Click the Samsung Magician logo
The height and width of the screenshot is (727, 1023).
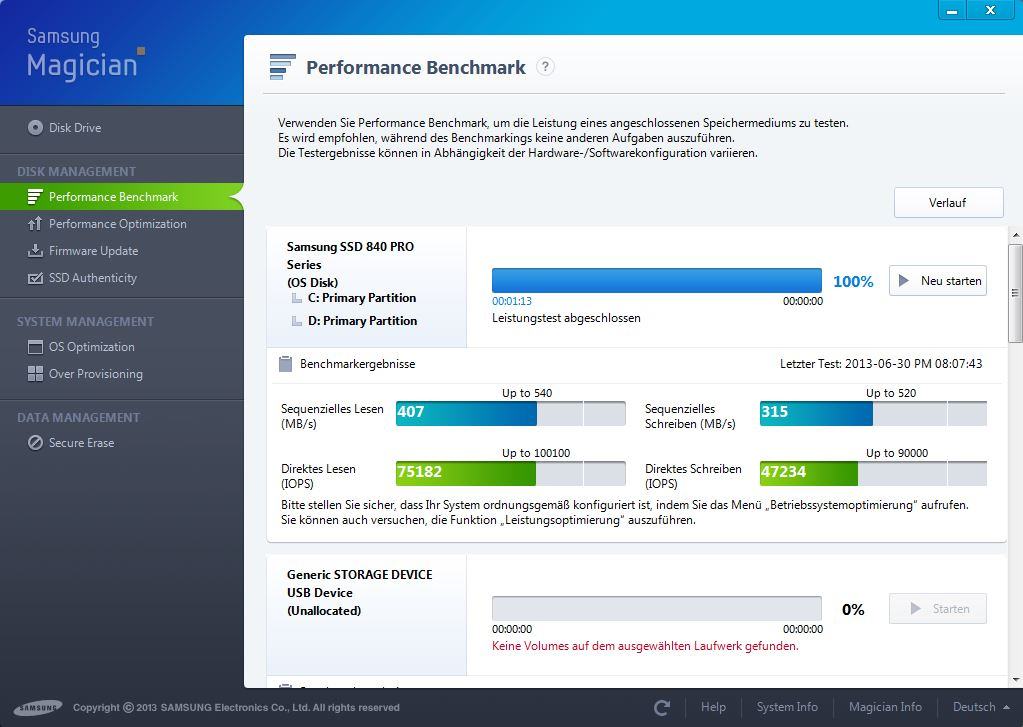85,54
